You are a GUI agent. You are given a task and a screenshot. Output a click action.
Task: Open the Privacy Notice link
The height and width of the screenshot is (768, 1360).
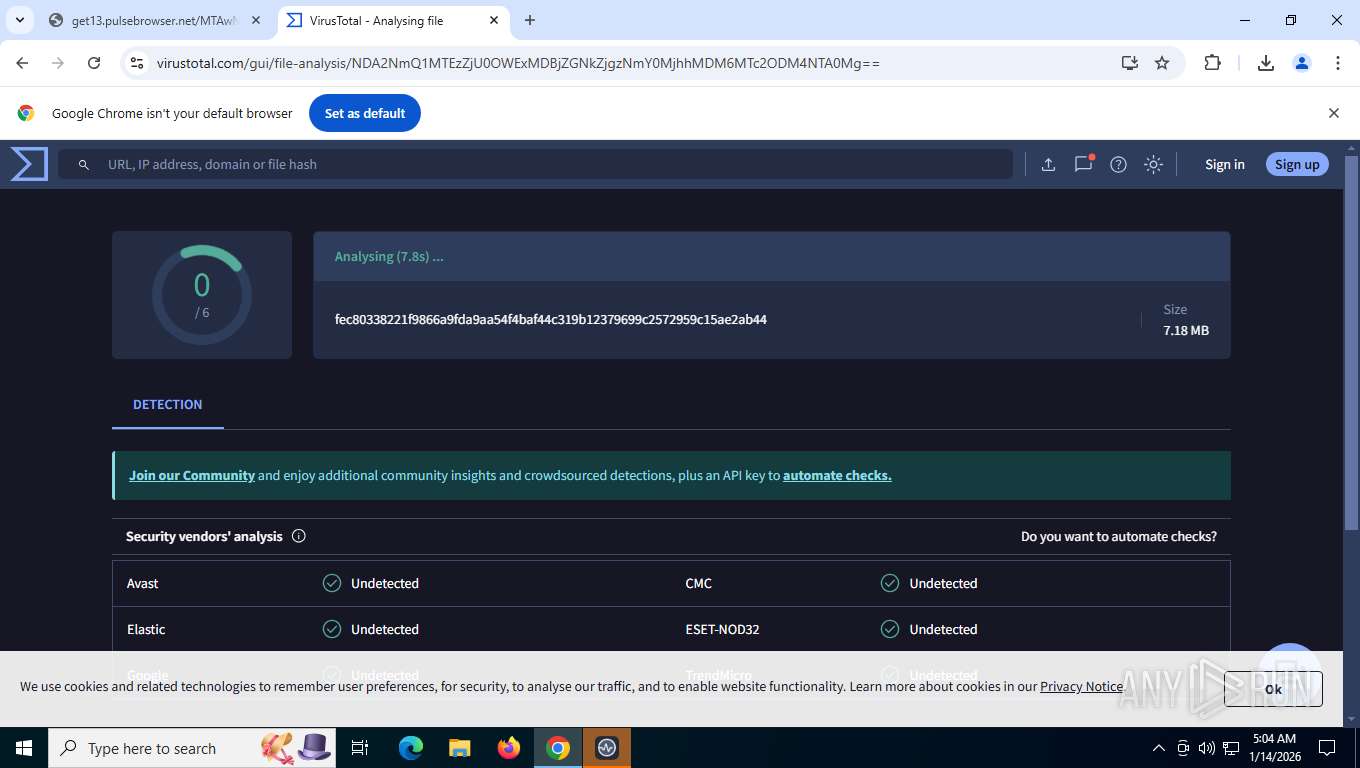[x=1081, y=687]
